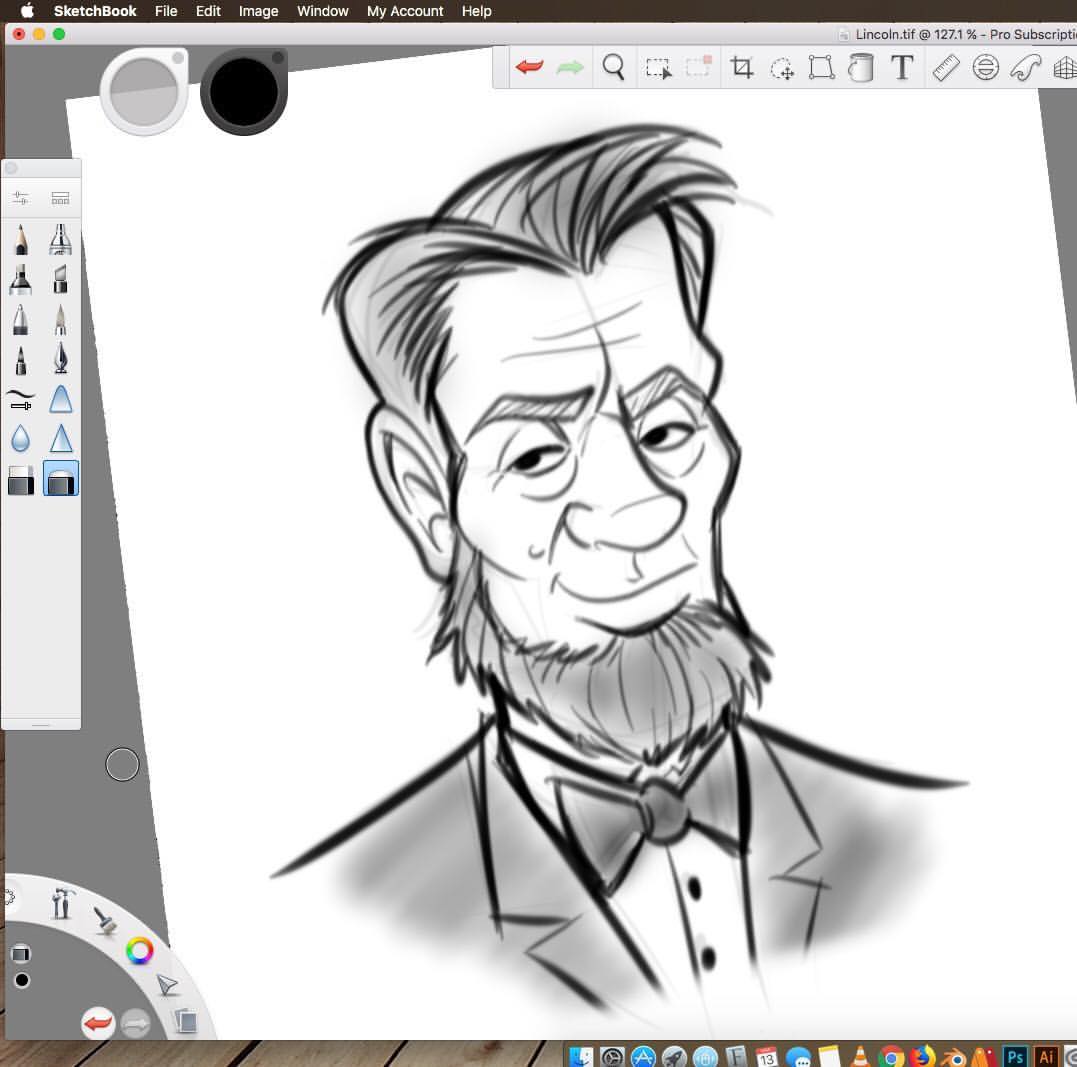Pick the Flood Fill bucket tool
This screenshot has height=1067, width=1077.
pyautogui.click(x=861, y=67)
